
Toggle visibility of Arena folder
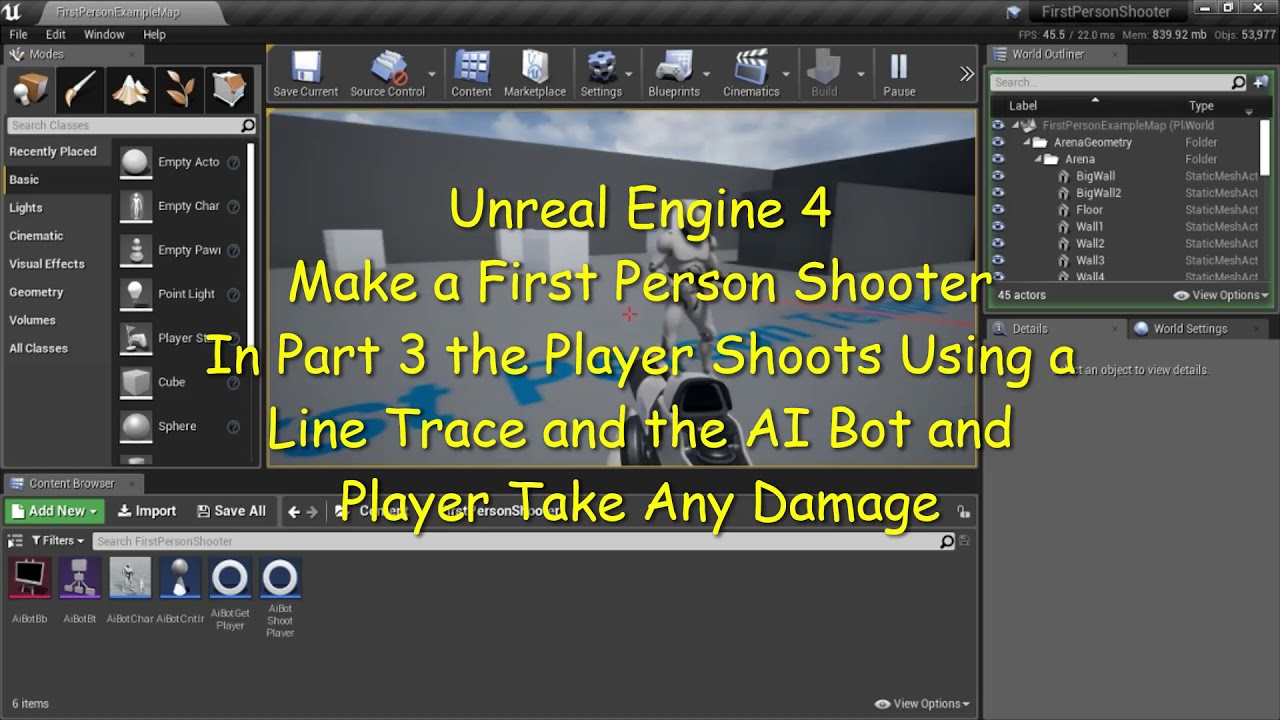pos(998,159)
